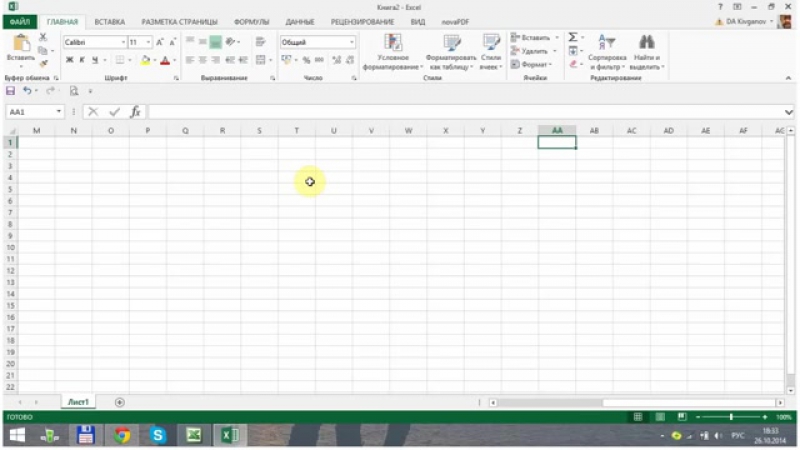Image resolution: width=800 pixels, height=450 pixels.
Task: Open the ВСТАВКА ribbon tab
Action: coord(110,21)
